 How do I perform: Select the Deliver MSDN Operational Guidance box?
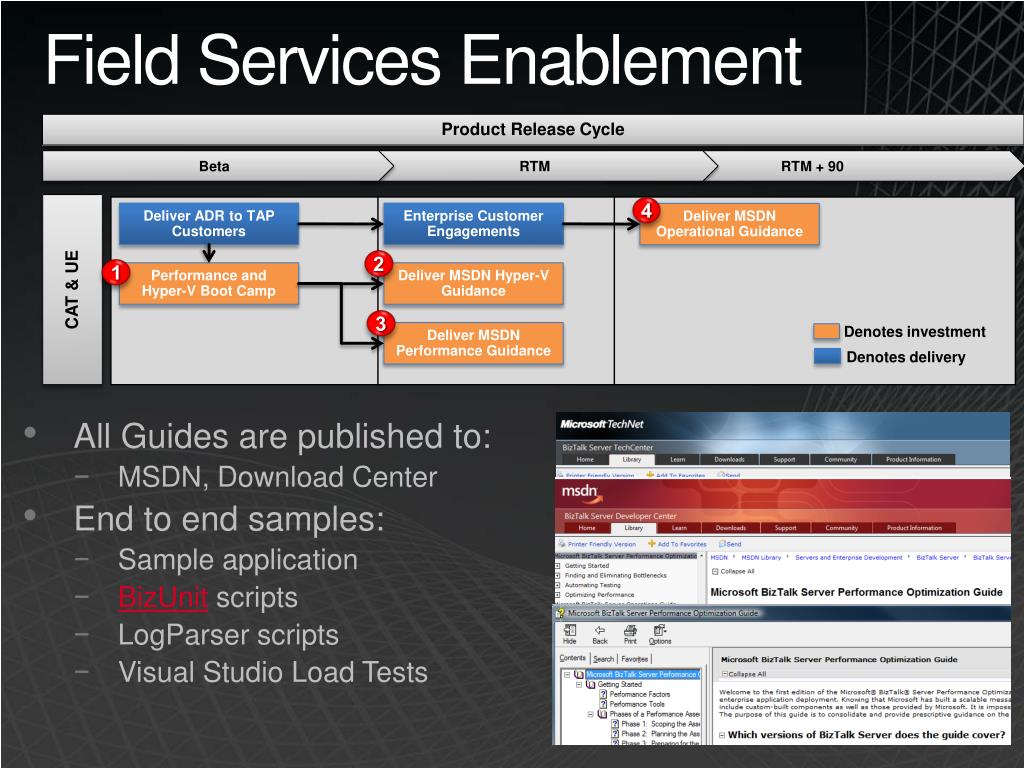[x=729, y=223]
